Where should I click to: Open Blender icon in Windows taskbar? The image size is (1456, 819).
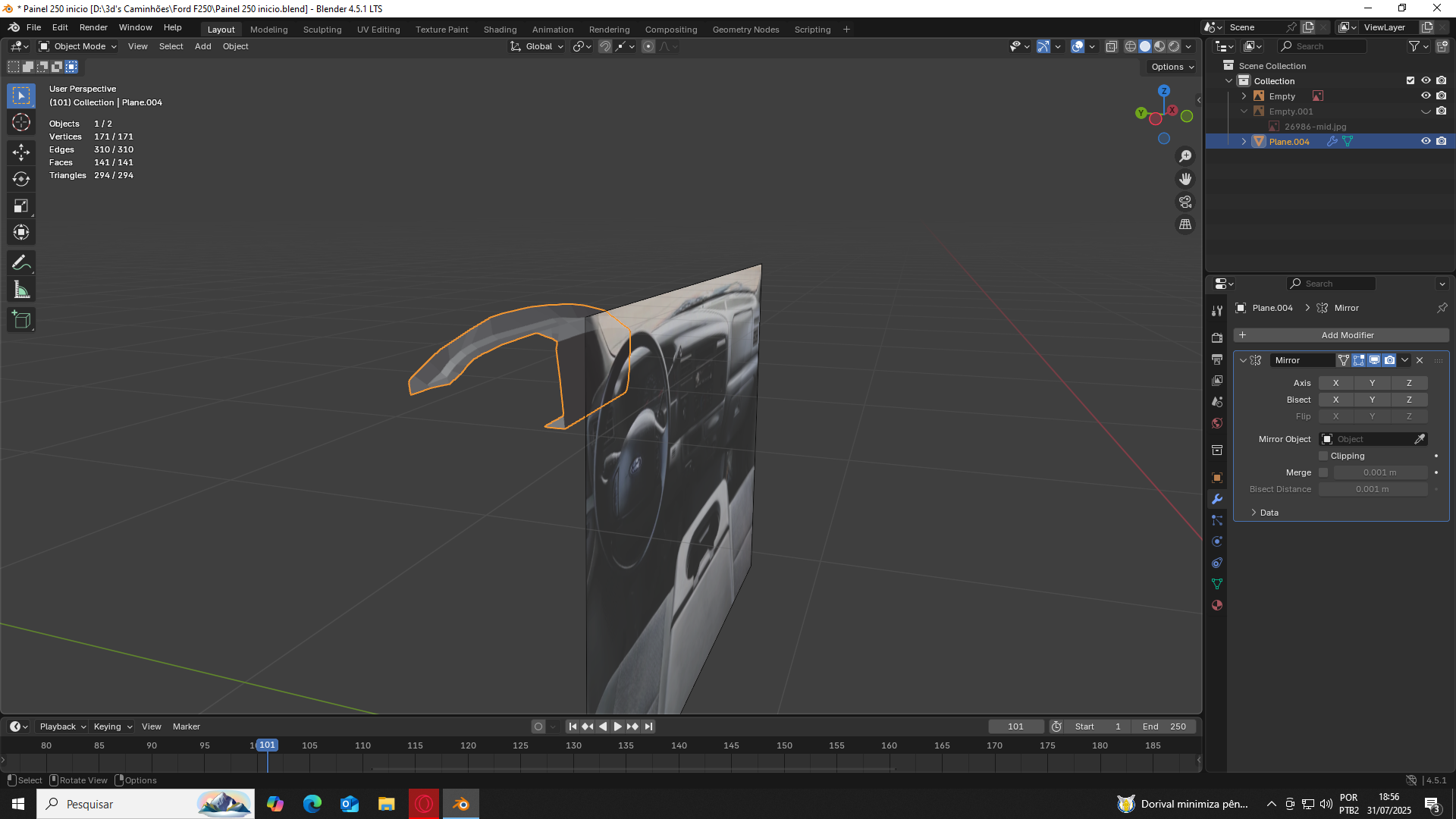(461, 804)
